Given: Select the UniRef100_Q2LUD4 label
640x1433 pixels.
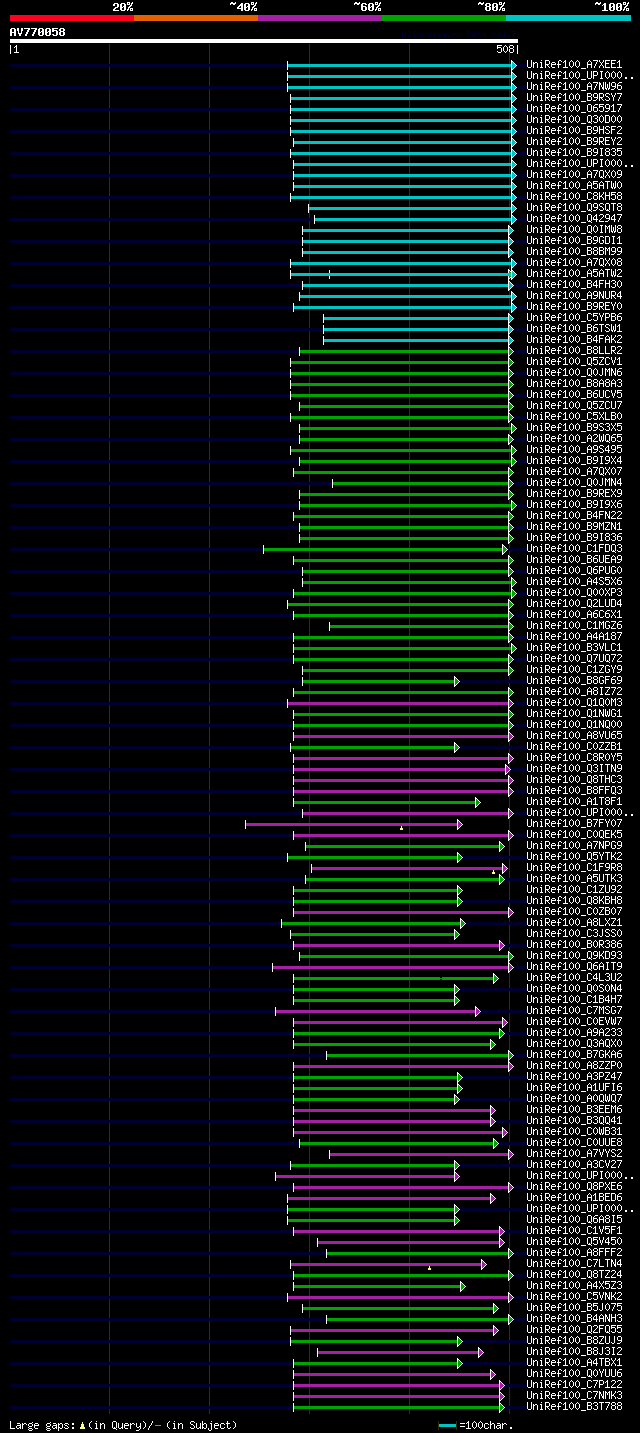Looking at the screenshot, I should click(x=575, y=603).
